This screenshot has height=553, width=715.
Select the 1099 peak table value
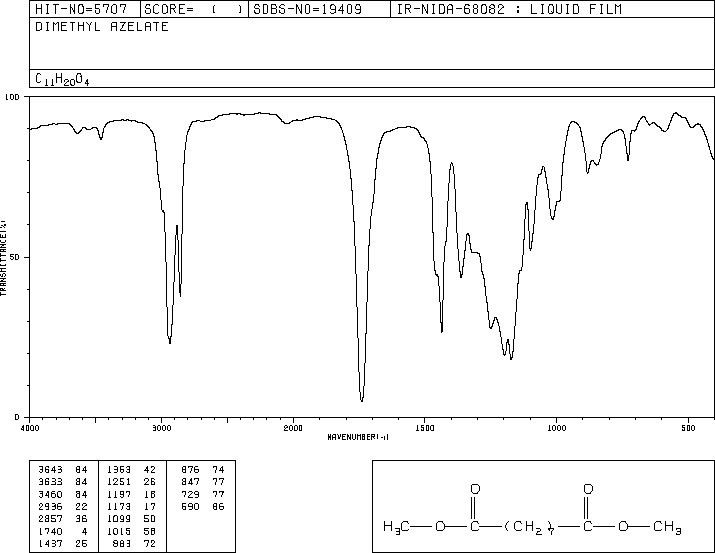pyautogui.click(x=119, y=519)
